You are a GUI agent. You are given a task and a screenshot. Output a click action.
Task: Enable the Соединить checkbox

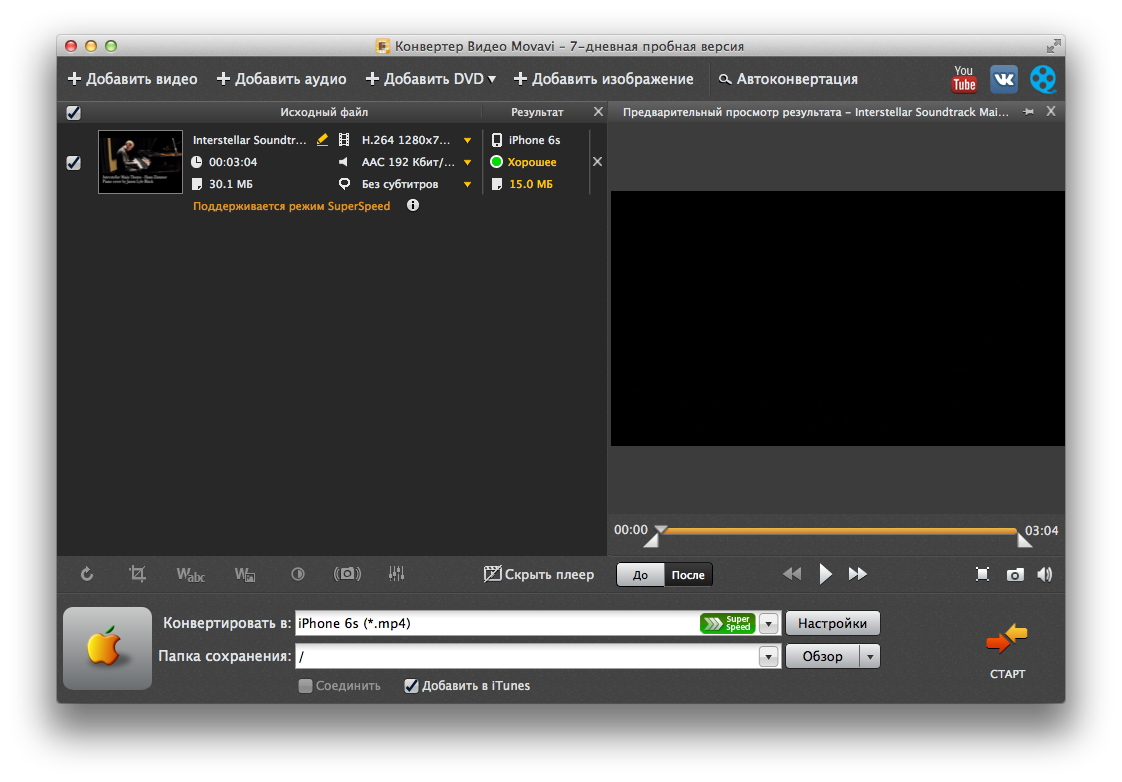pyautogui.click(x=306, y=685)
